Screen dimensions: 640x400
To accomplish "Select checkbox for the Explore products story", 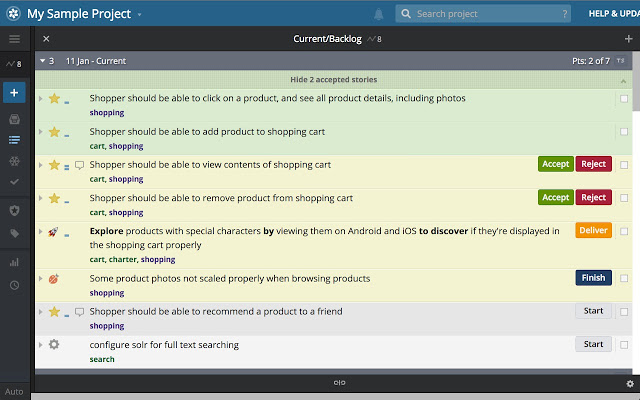I will click(x=624, y=231).
